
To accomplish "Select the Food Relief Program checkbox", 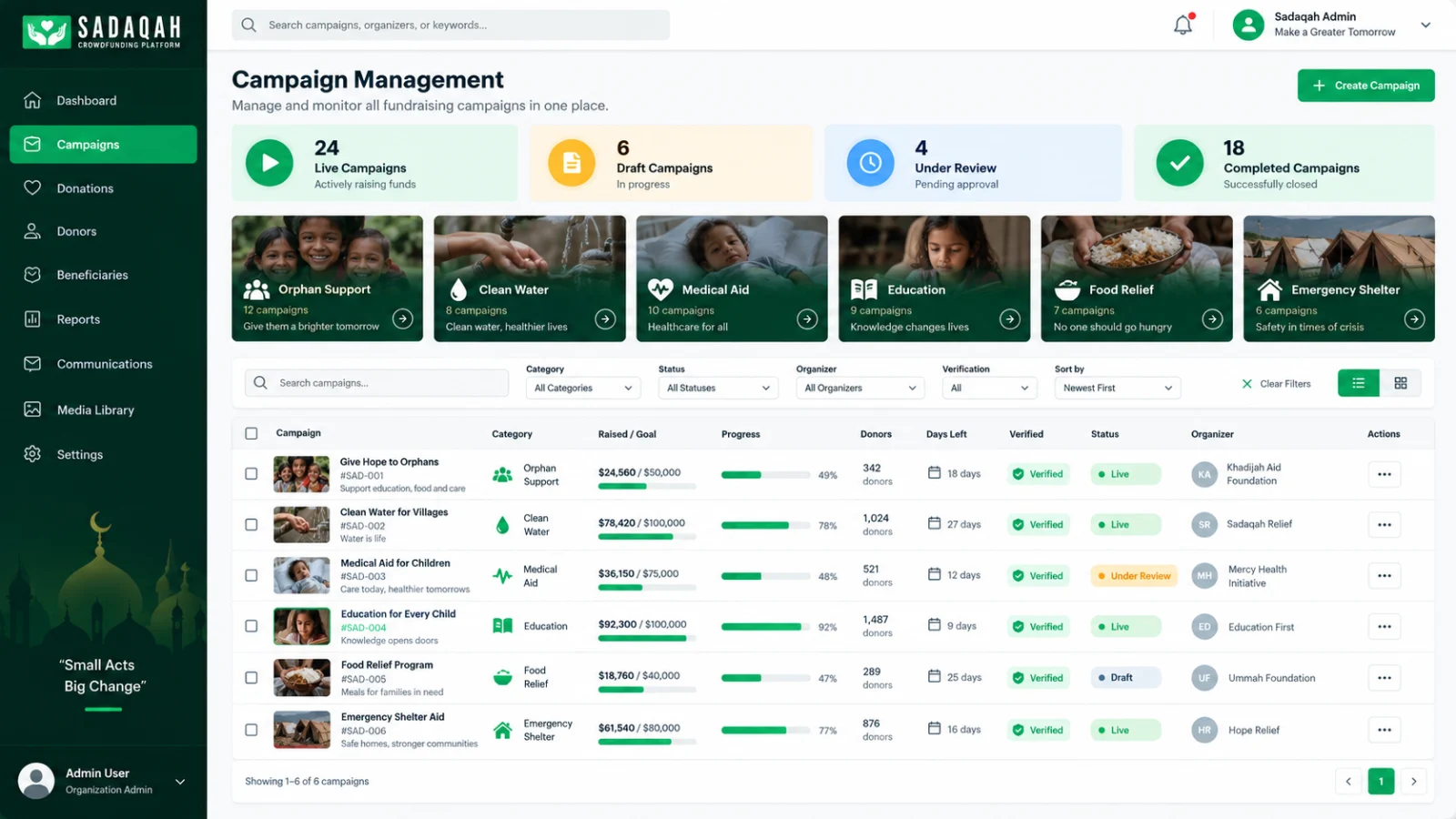I will point(251,677).
